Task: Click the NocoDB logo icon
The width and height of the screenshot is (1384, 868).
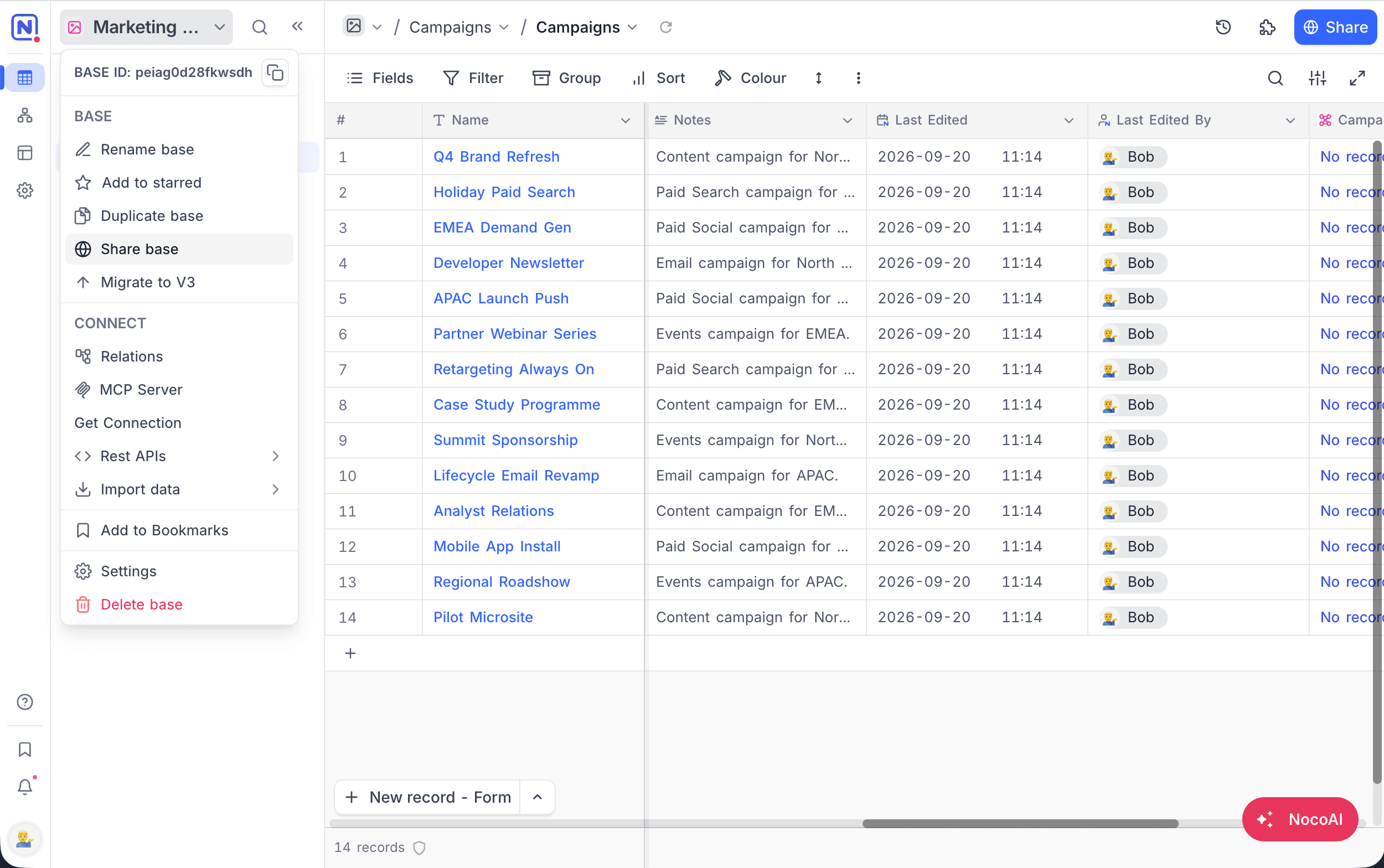Action: click(25, 27)
